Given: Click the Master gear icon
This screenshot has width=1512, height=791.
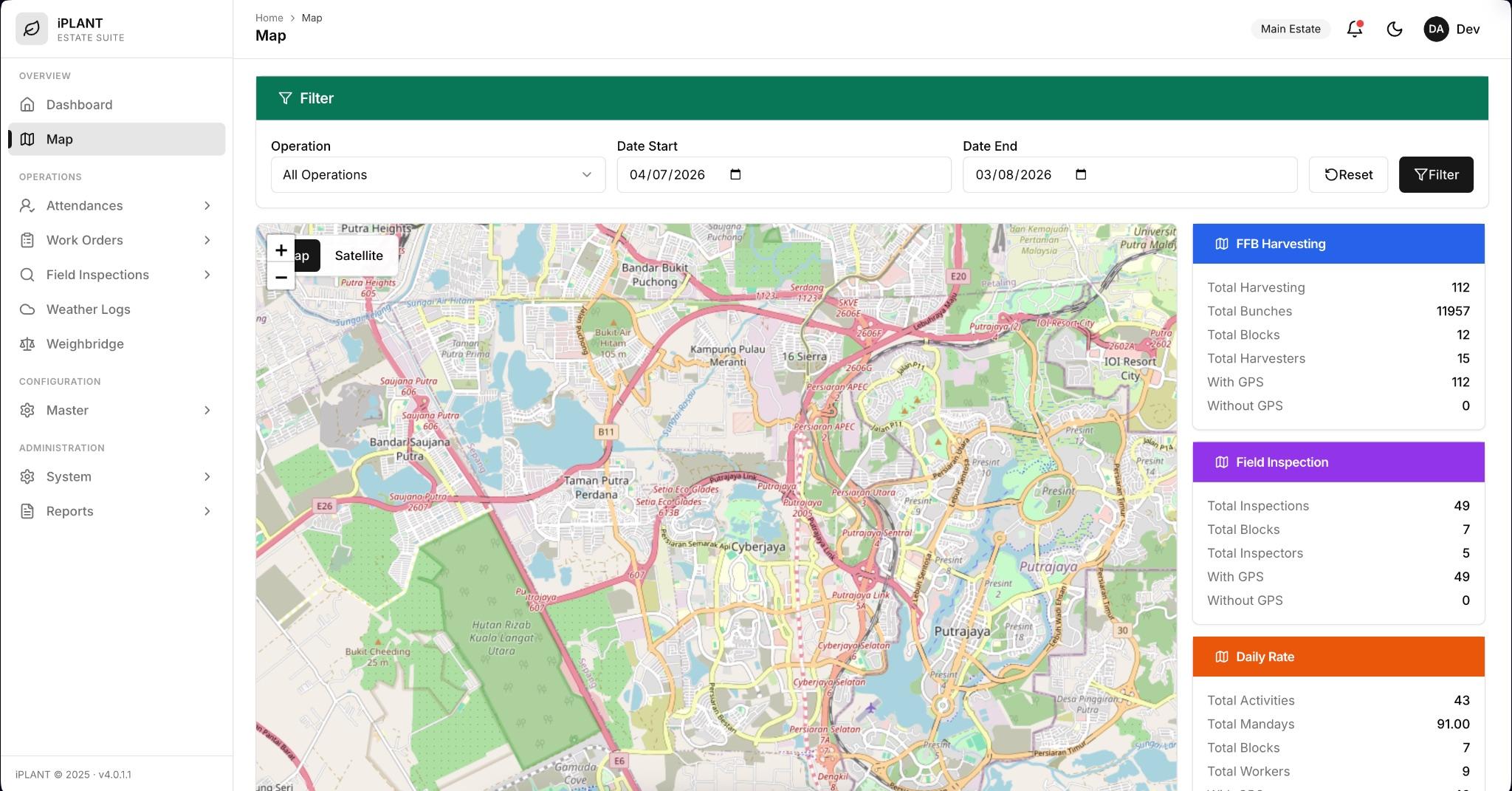Looking at the screenshot, I should [27, 410].
